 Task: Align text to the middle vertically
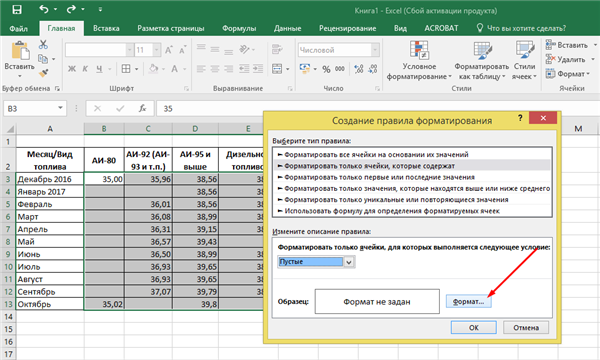[215, 49]
